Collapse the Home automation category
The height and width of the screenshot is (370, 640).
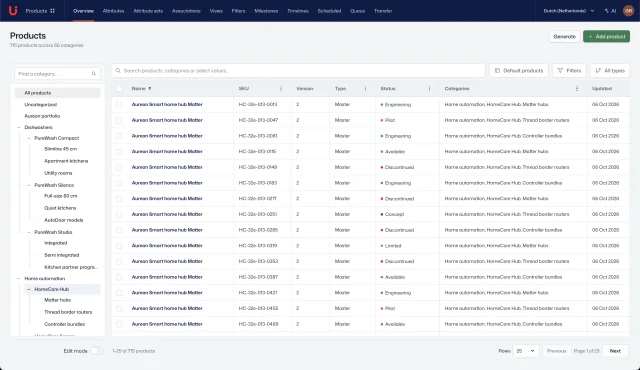pyautogui.click(x=19, y=279)
